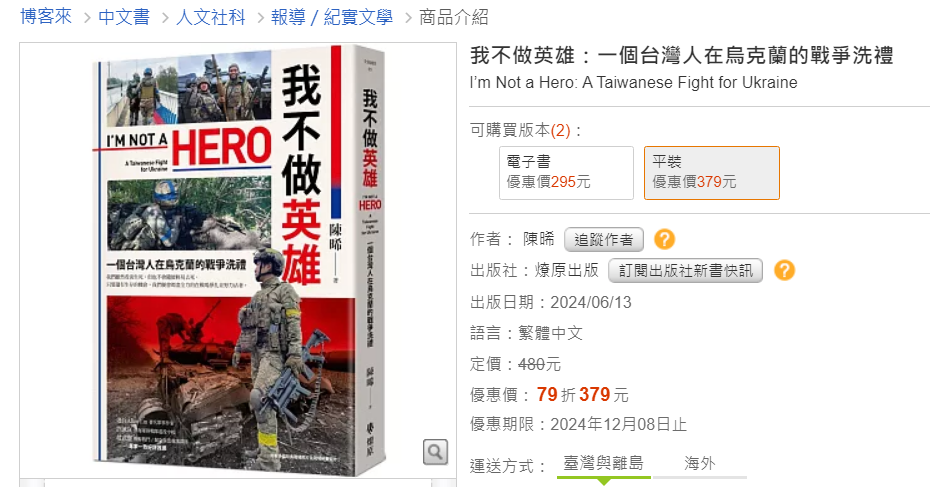Click breadcrumb arrow before 商品介紹
930x487 pixels.
tap(408, 18)
